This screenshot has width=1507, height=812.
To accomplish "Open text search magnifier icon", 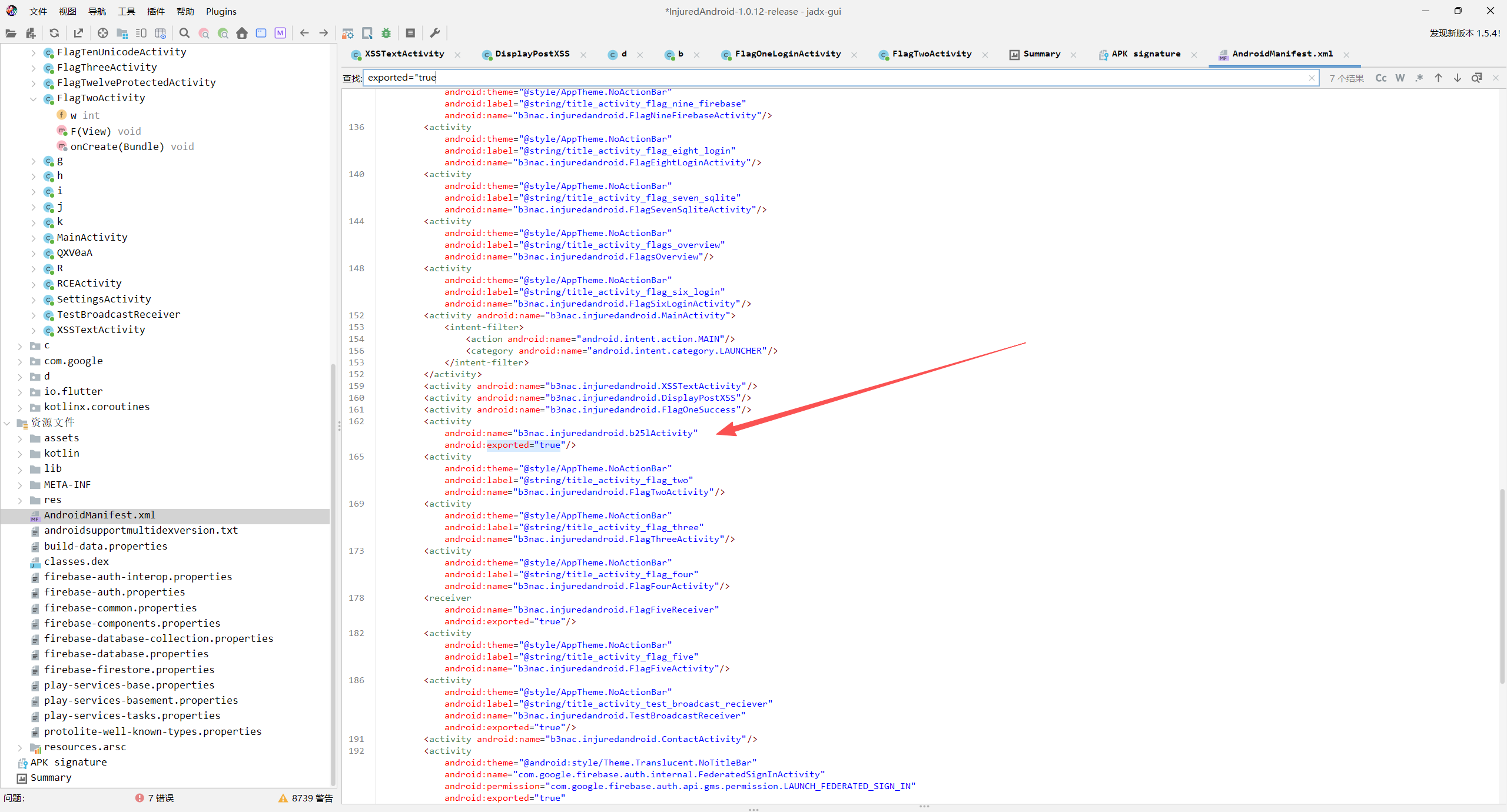I will pyautogui.click(x=184, y=33).
